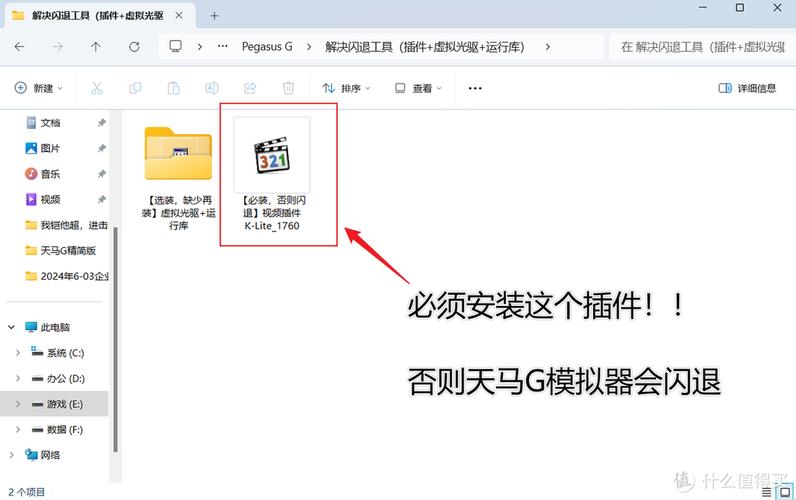Image resolution: width=796 pixels, height=500 pixels.
Task: Click the Share icon in toolbar
Action: [x=250, y=88]
